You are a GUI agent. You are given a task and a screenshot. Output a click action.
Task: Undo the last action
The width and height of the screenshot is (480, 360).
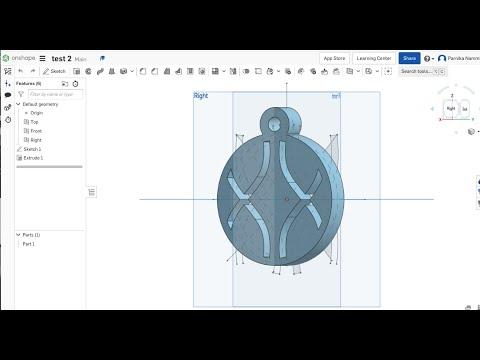coord(21,71)
